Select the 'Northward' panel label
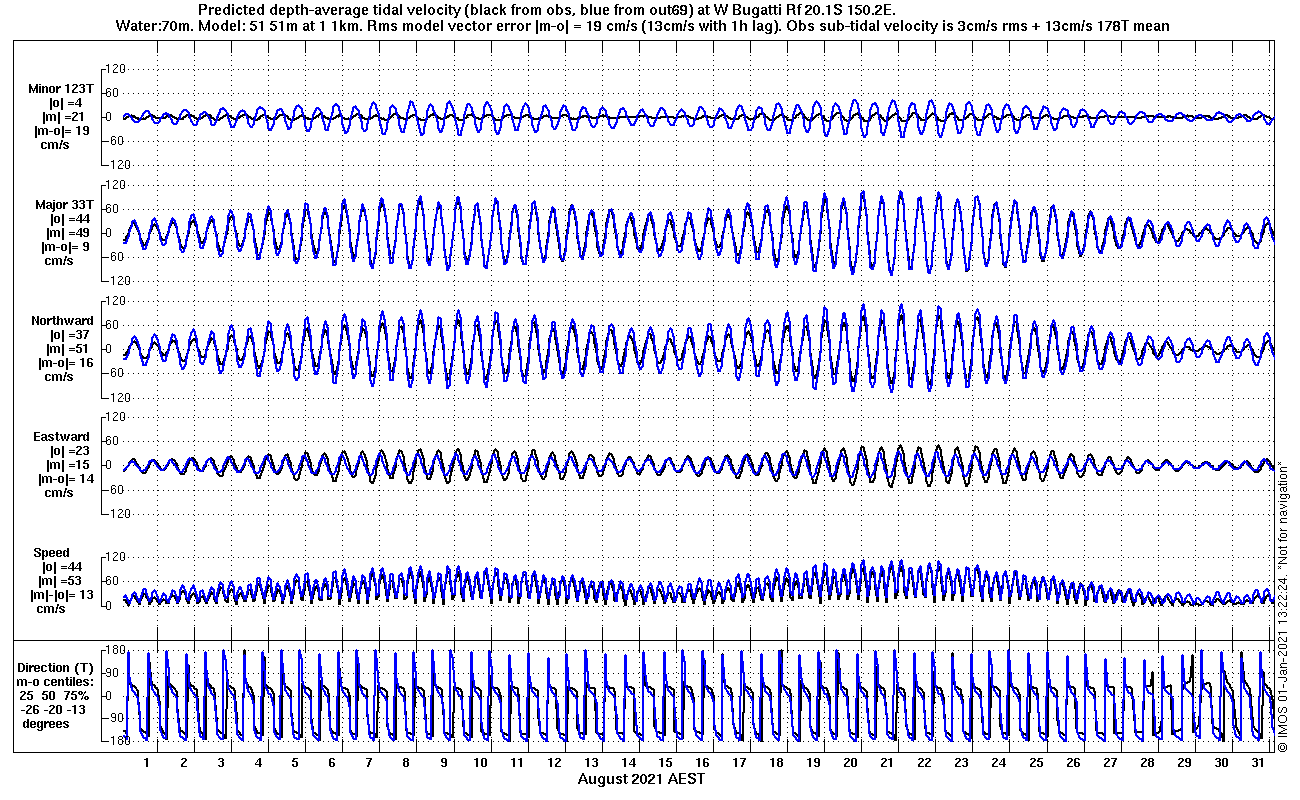Image resolution: width=1300 pixels, height=800 pixels. (x=62, y=321)
